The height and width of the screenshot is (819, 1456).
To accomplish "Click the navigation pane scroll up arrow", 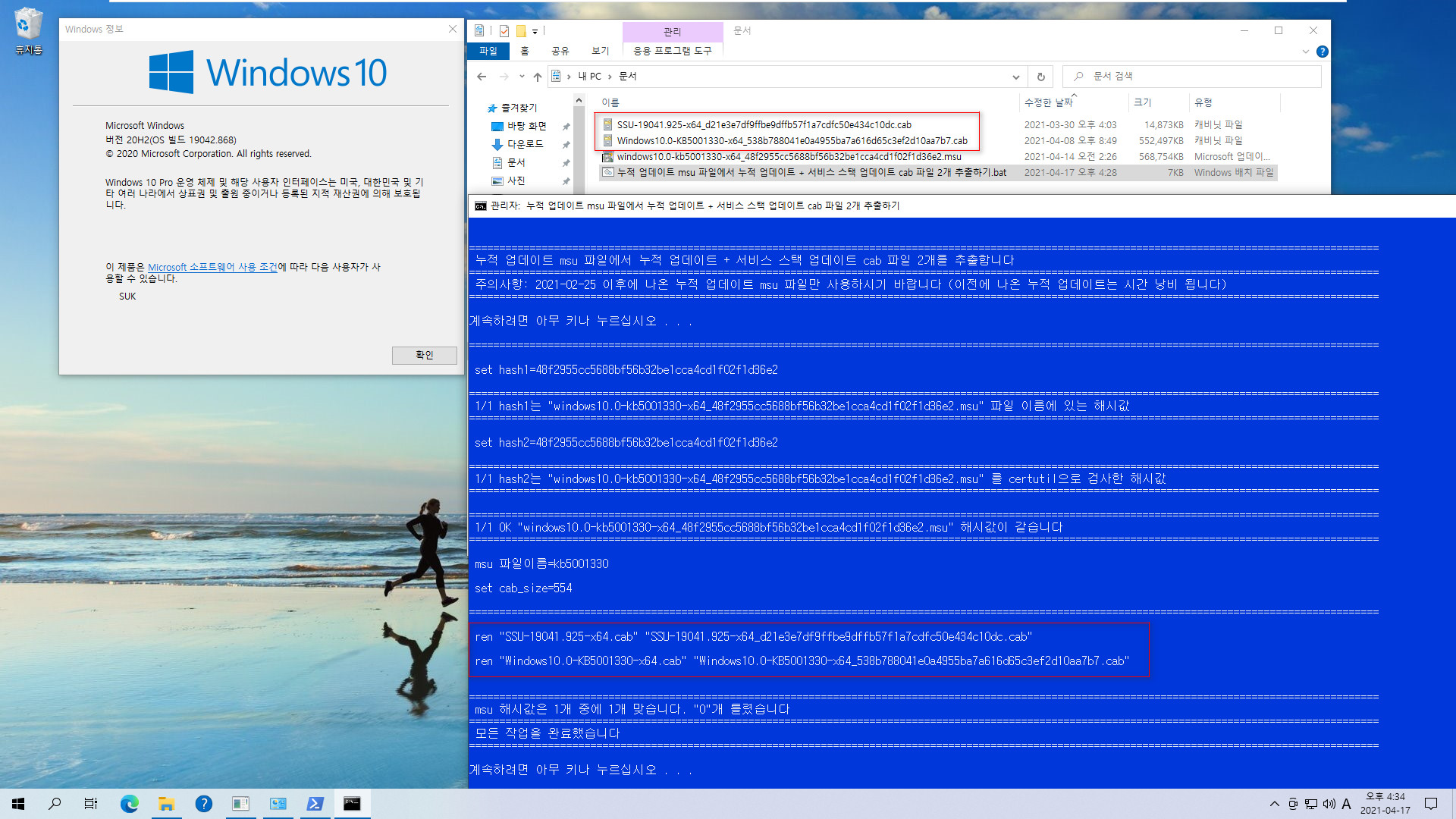I will [579, 101].
